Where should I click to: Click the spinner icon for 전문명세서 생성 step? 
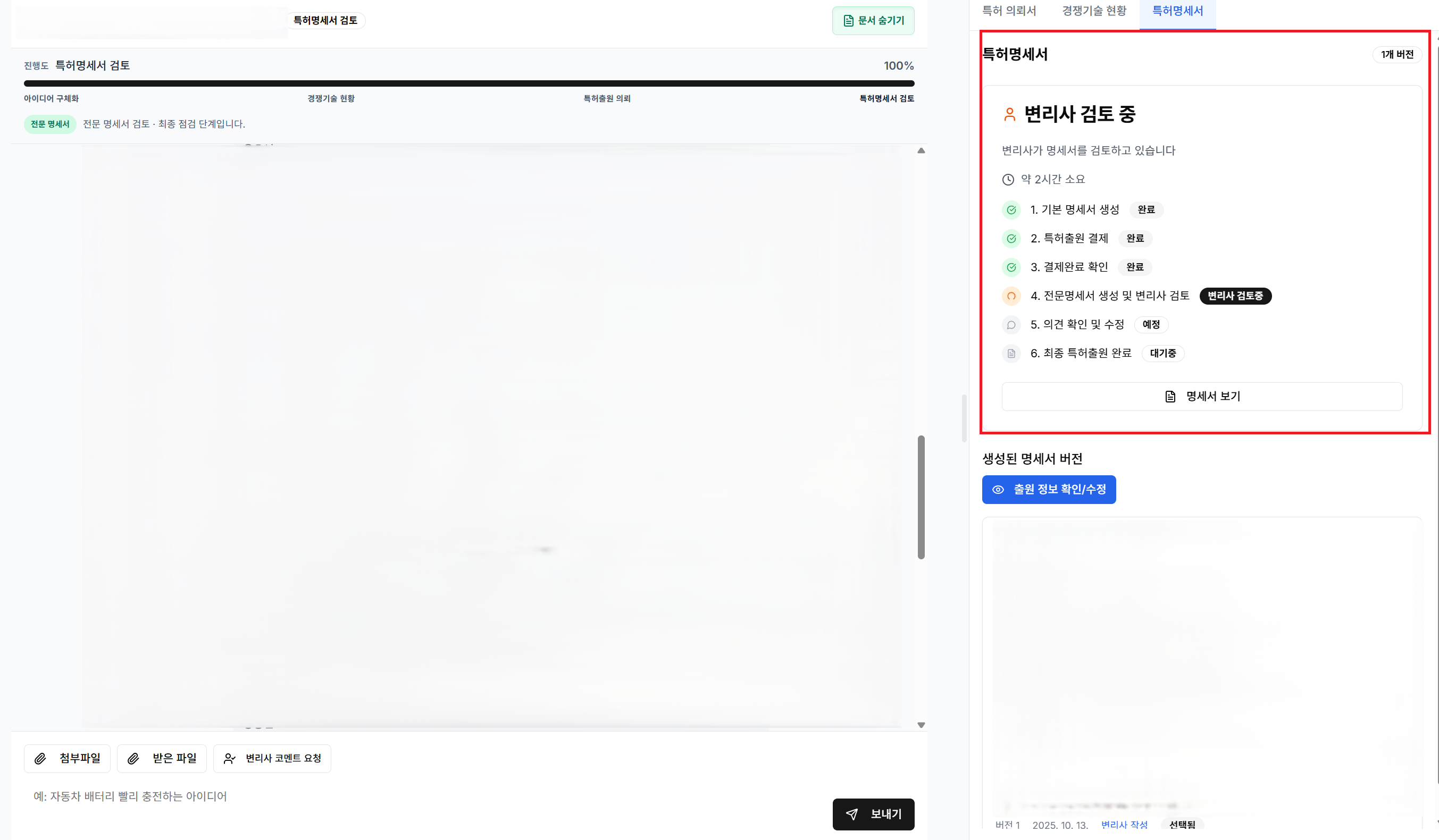[x=1011, y=296]
